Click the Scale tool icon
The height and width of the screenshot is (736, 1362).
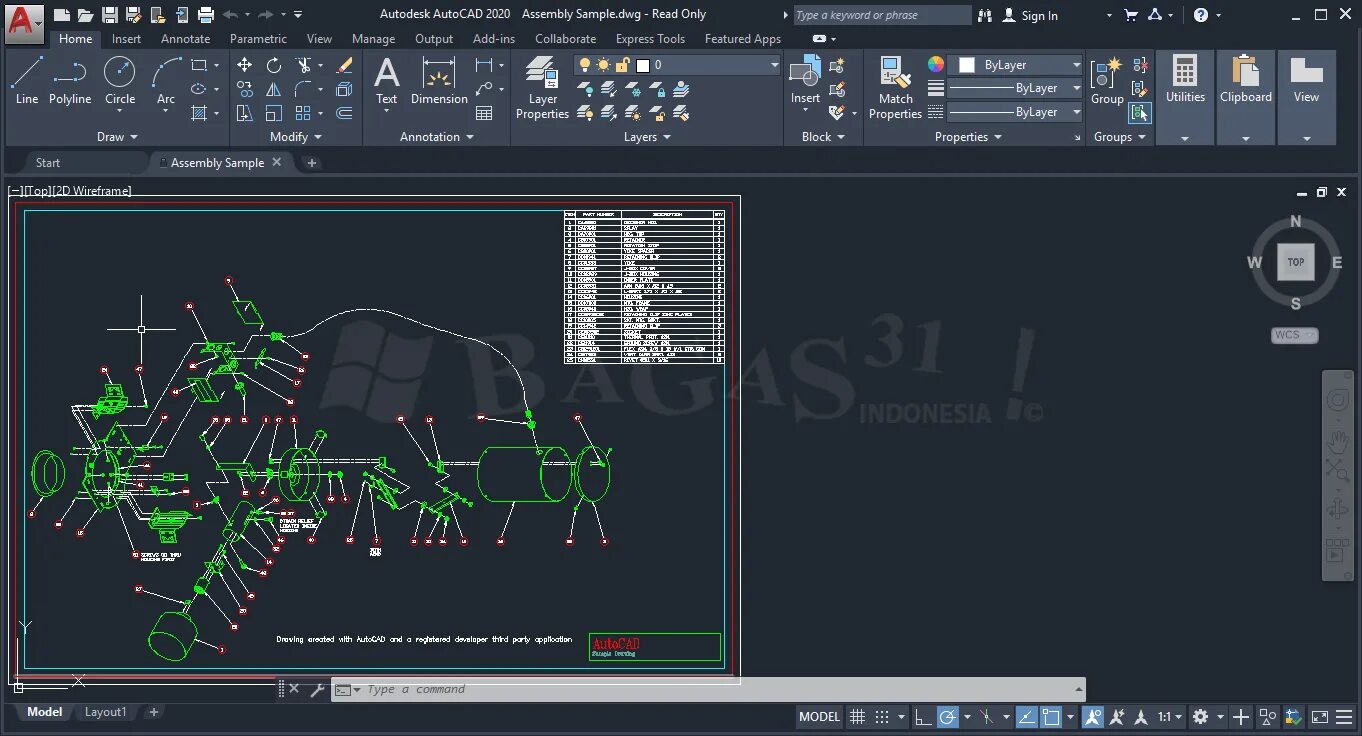(274, 113)
